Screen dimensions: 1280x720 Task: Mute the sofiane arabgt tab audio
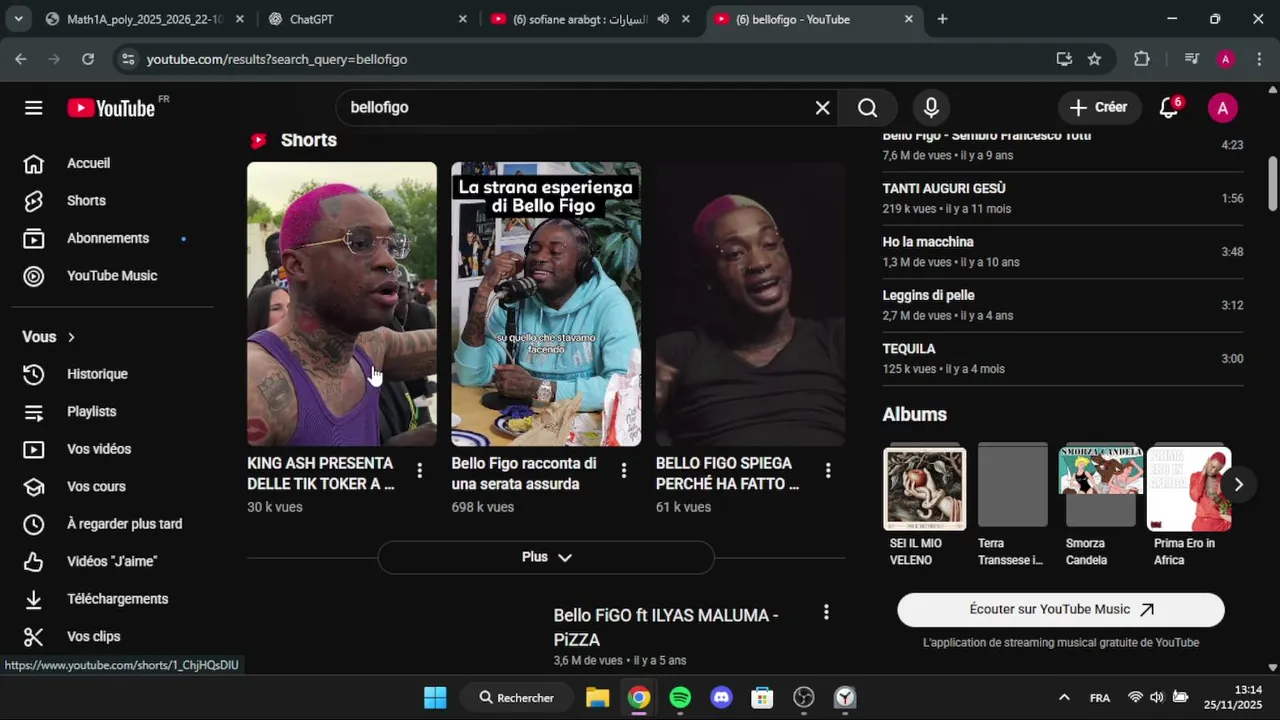tap(663, 19)
